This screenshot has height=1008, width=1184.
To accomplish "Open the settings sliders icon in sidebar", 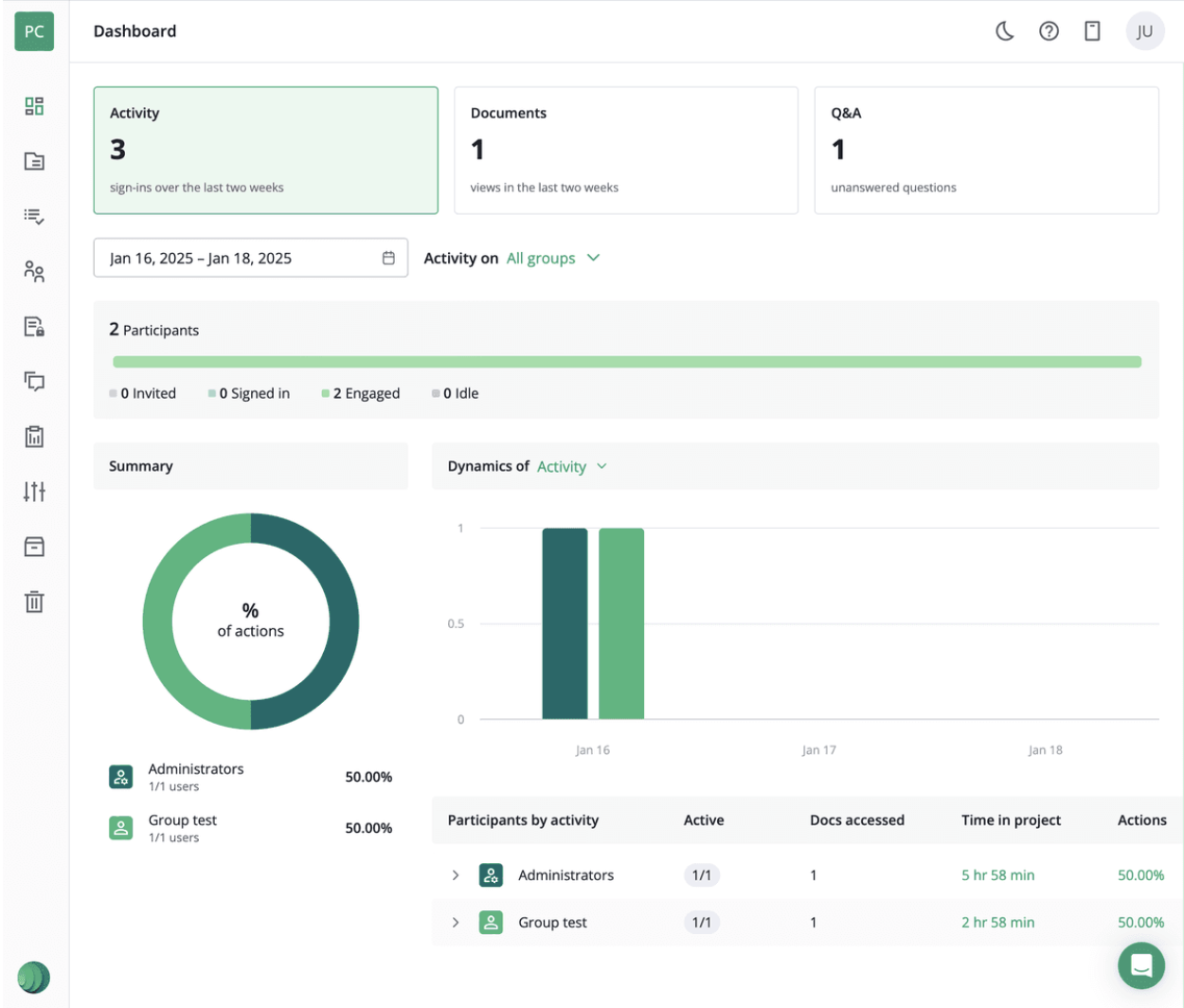I will [34, 492].
